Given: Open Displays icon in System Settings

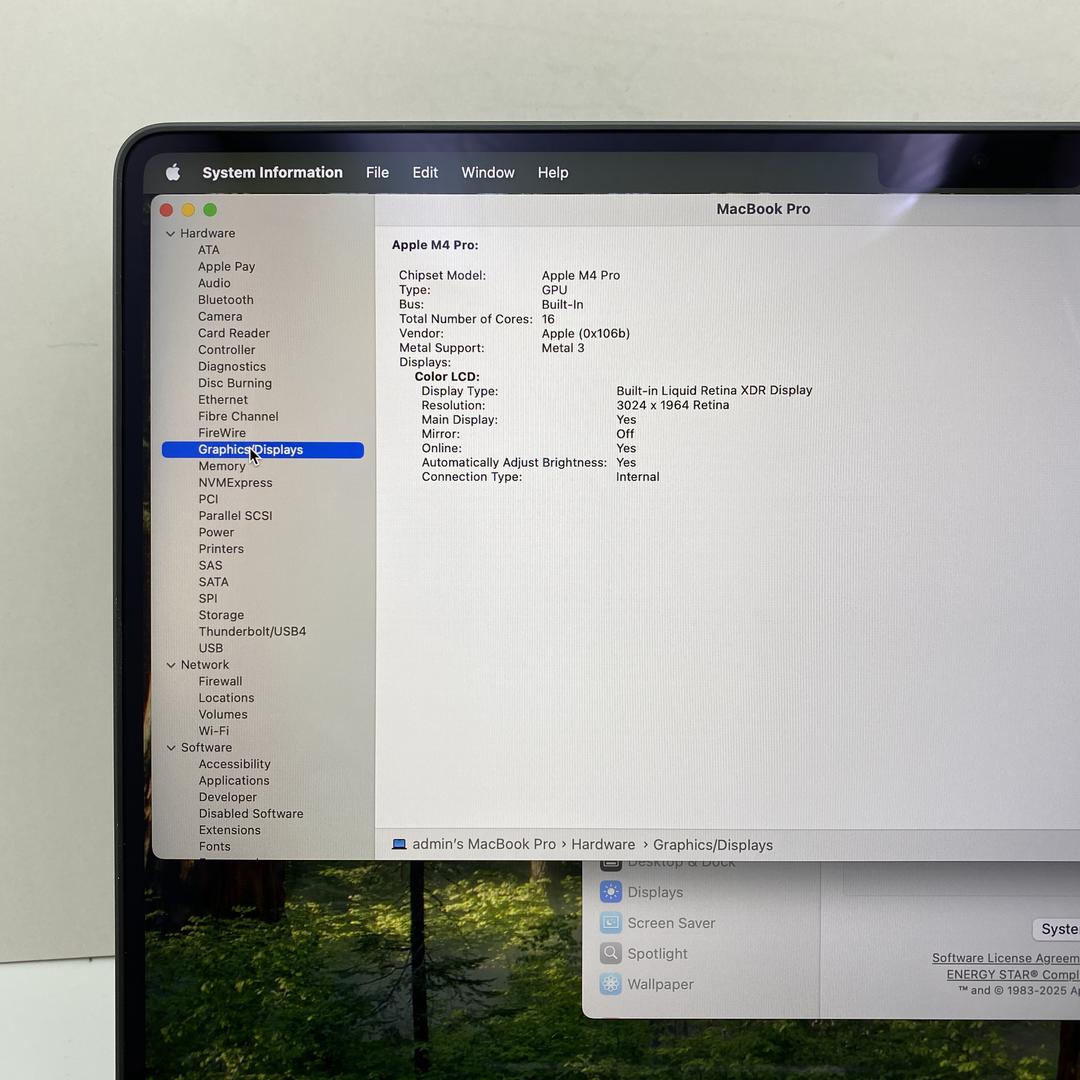Looking at the screenshot, I should pos(611,892).
